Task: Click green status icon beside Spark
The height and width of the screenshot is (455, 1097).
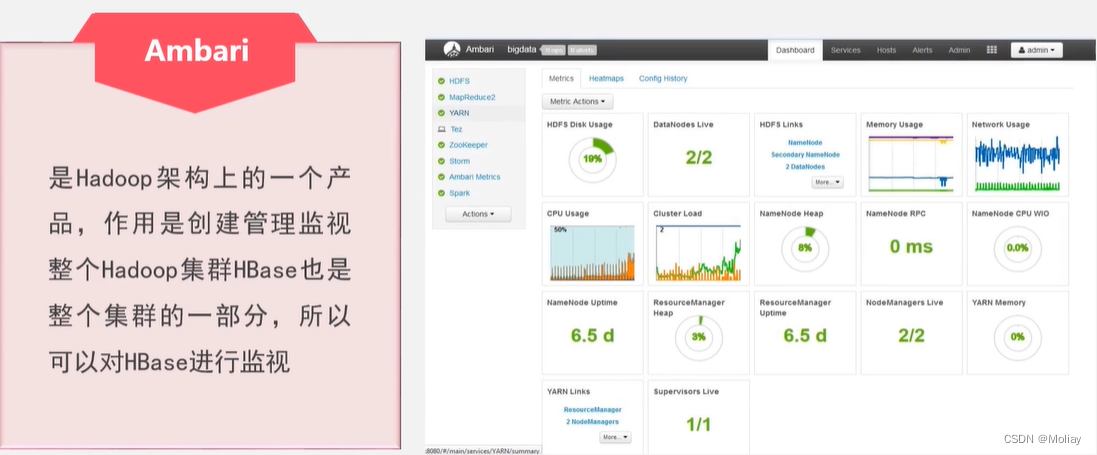Action: [441, 193]
